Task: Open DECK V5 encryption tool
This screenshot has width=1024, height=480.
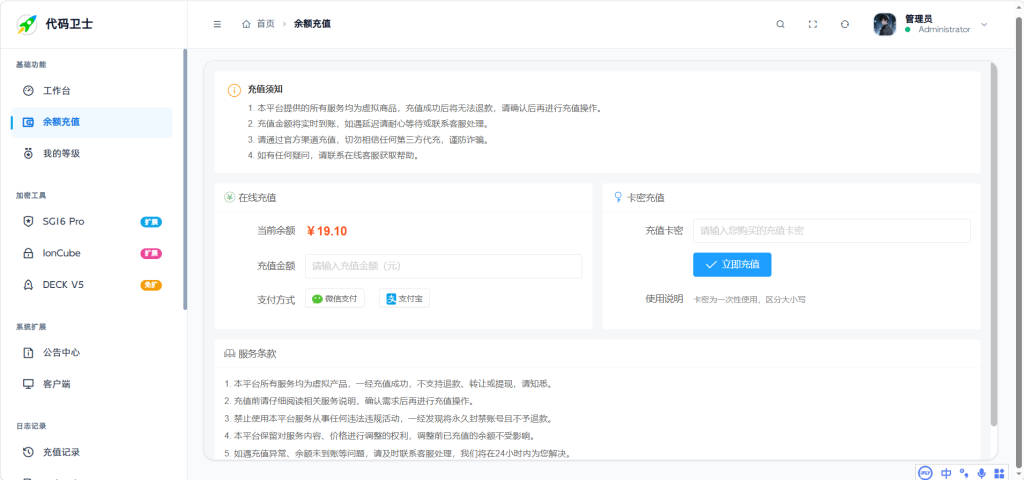Action: point(91,285)
